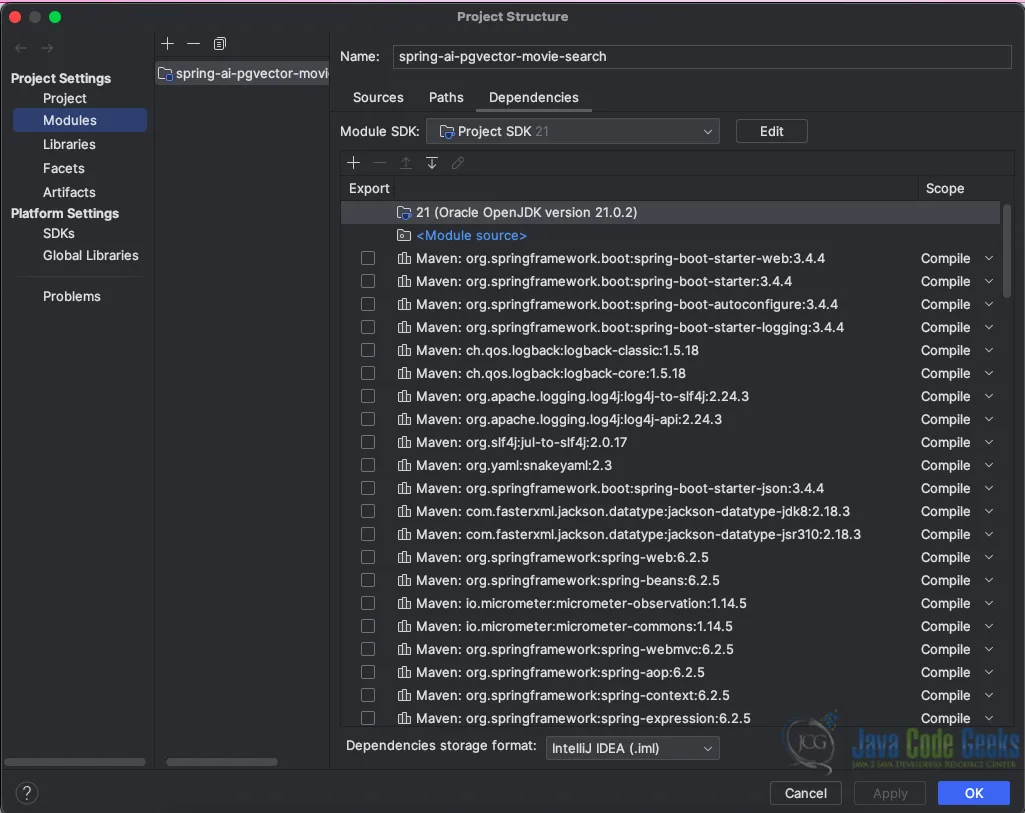Select the Module source row
Viewport: 1025px width, 813px height.
[x=670, y=235]
